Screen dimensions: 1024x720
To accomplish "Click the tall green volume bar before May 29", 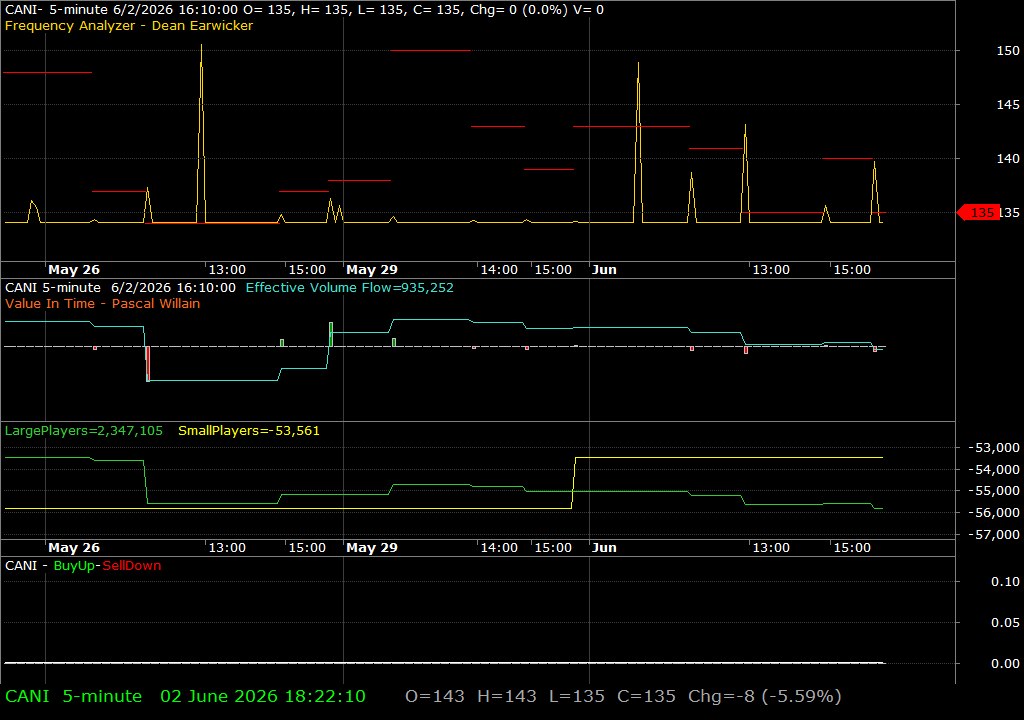I will pos(331,335).
